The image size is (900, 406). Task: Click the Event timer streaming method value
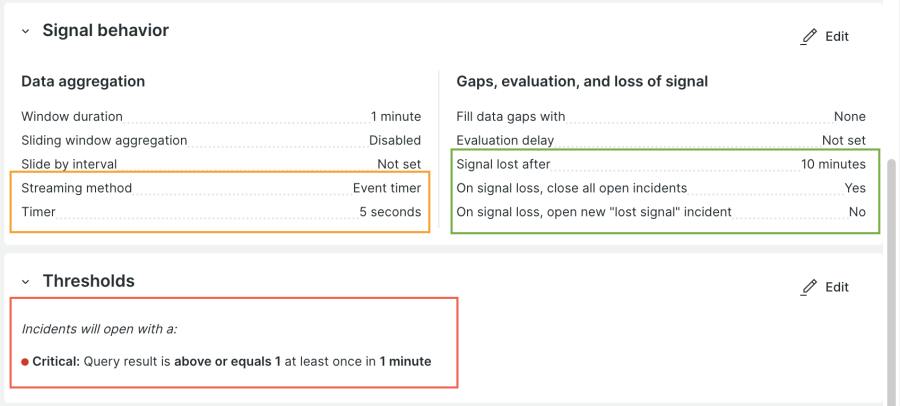tap(386, 188)
